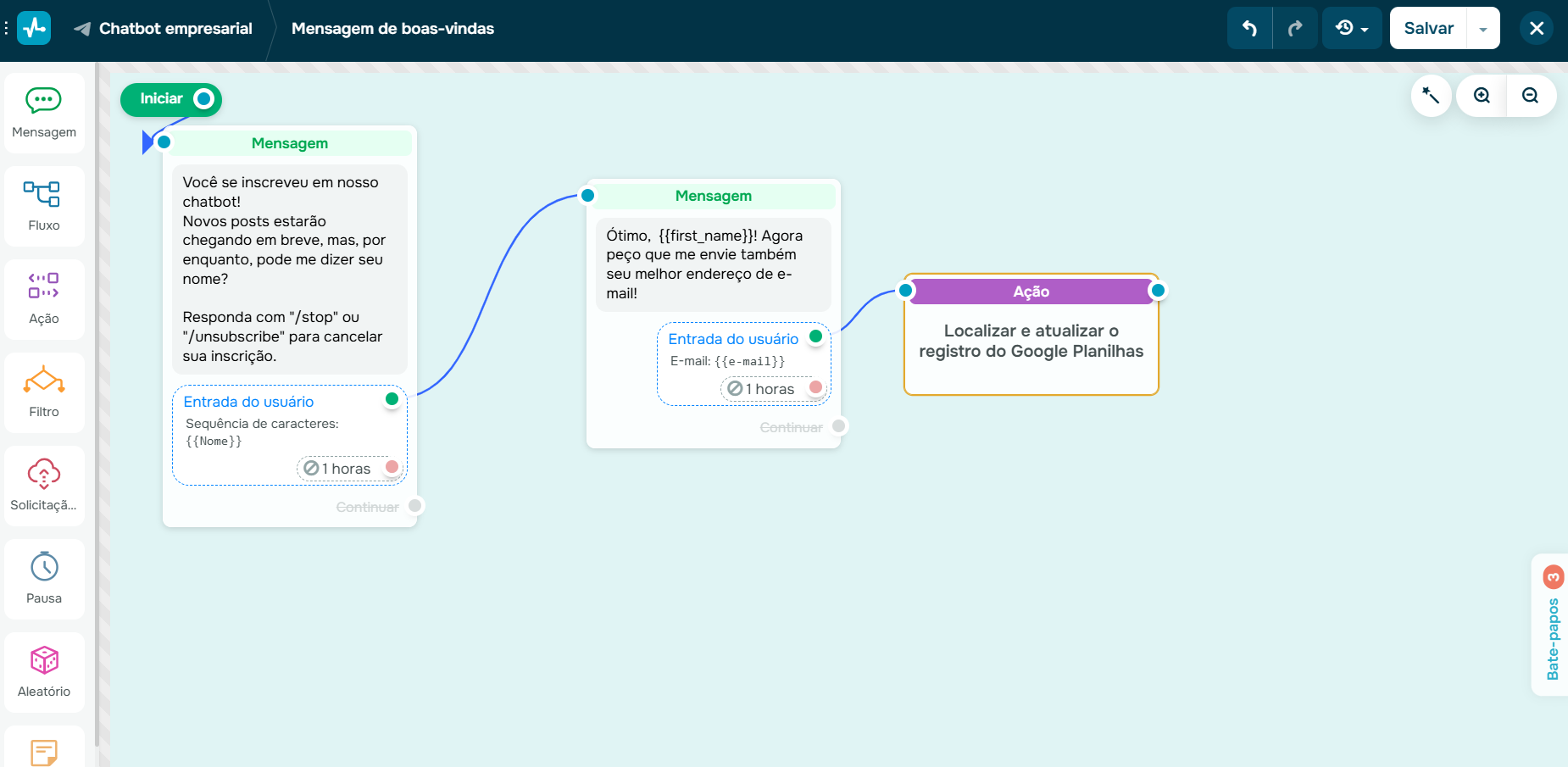1568x767 pixels.
Task: Choose the Filtro element icon
Action: pos(44,392)
